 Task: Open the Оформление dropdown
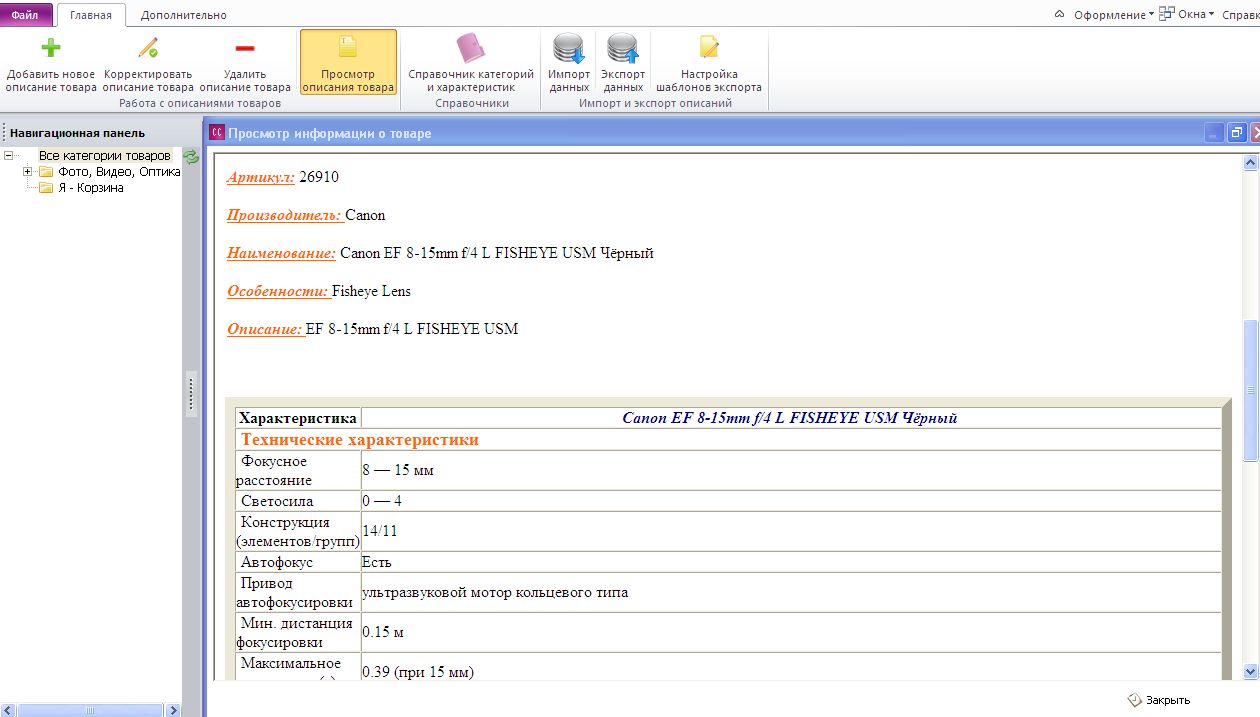pyautogui.click(x=1113, y=14)
